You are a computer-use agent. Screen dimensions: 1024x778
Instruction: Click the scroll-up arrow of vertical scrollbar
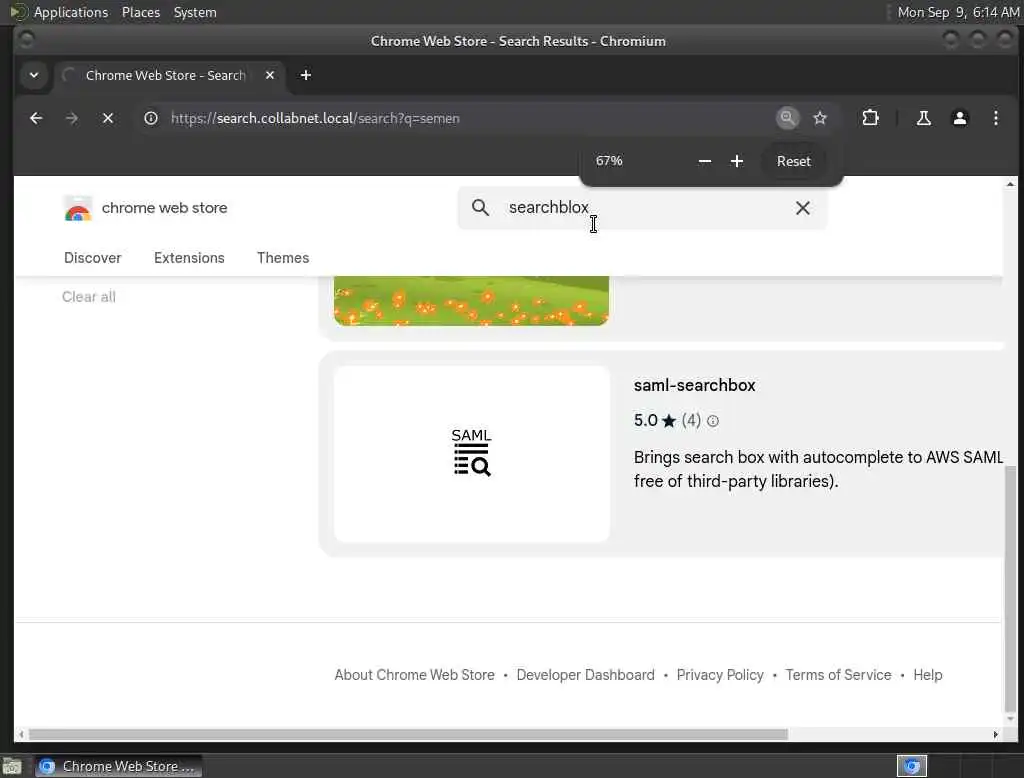[1010, 185]
